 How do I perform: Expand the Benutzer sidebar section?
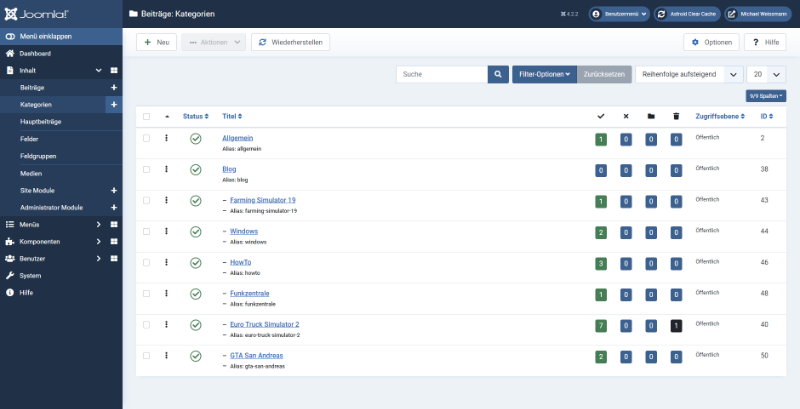pyautogui.click(x=98, y=259)
